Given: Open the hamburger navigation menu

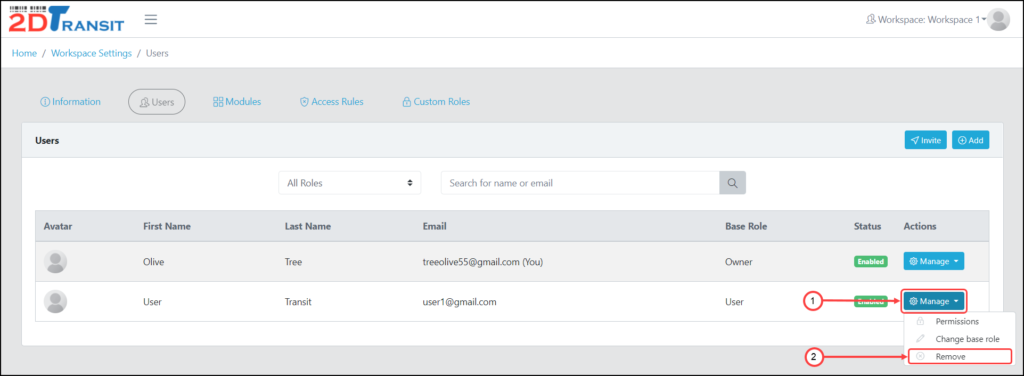Looking at the screenshot, I should coord(151,20).
